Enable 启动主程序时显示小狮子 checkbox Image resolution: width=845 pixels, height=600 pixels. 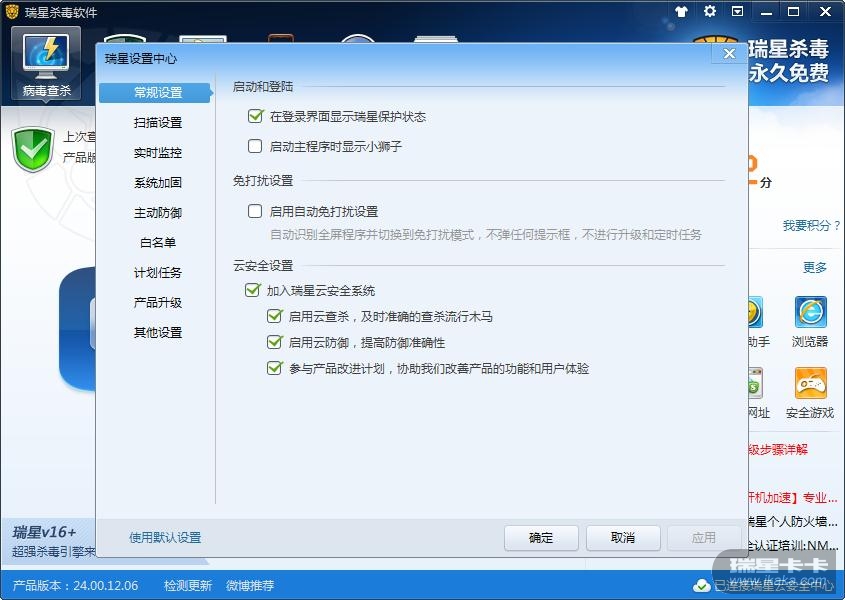255,146
